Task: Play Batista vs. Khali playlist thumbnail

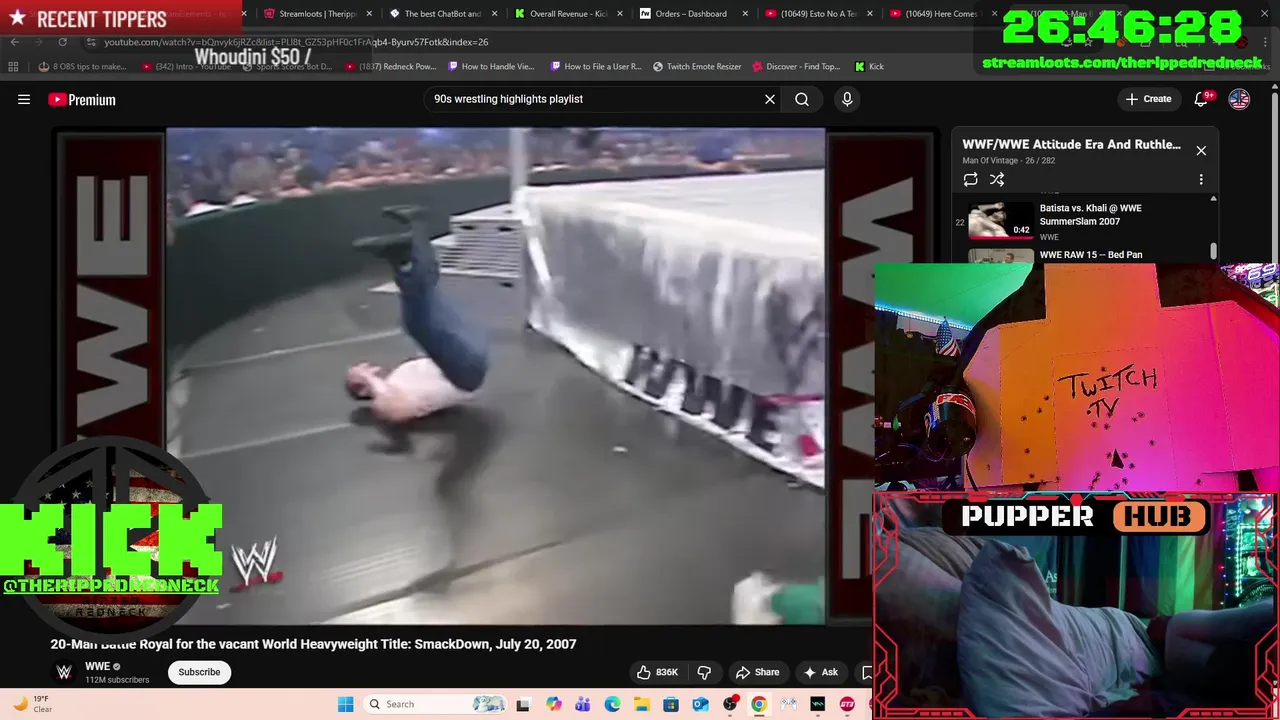Action: [x=1001, y=220]
